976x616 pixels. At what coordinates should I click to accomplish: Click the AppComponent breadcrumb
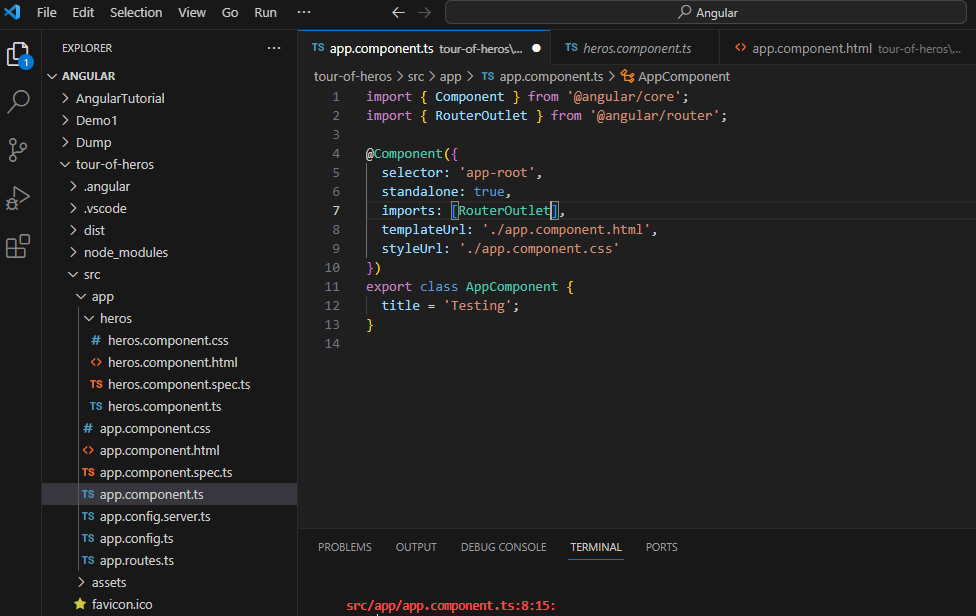point(683,76)
